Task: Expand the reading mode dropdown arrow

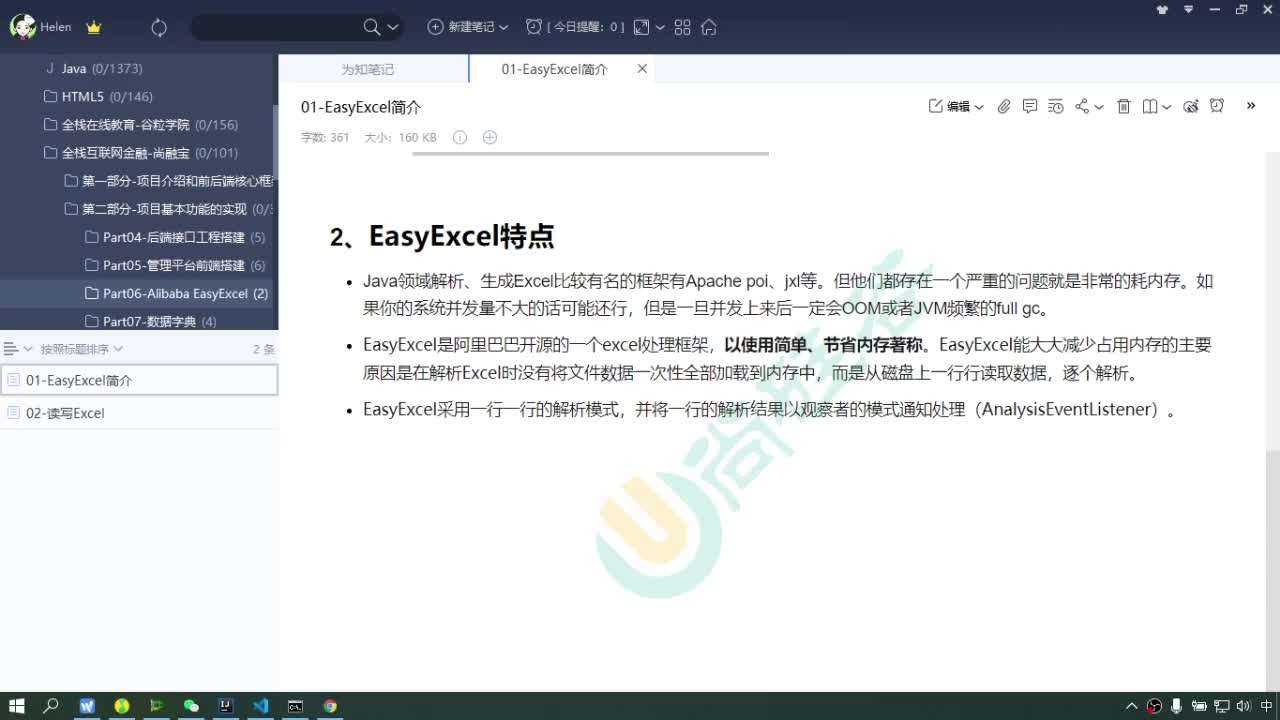Action: [1166, 107]
